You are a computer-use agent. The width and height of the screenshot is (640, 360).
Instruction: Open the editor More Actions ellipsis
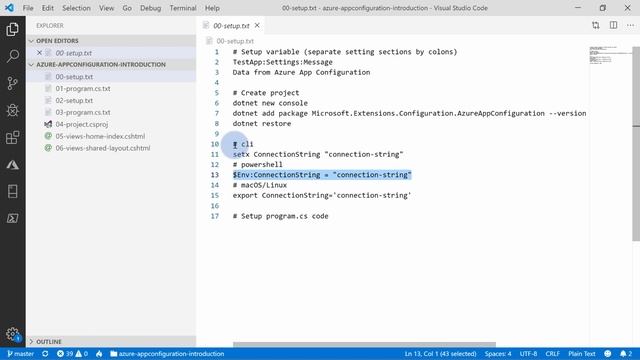tap(630, 25)
